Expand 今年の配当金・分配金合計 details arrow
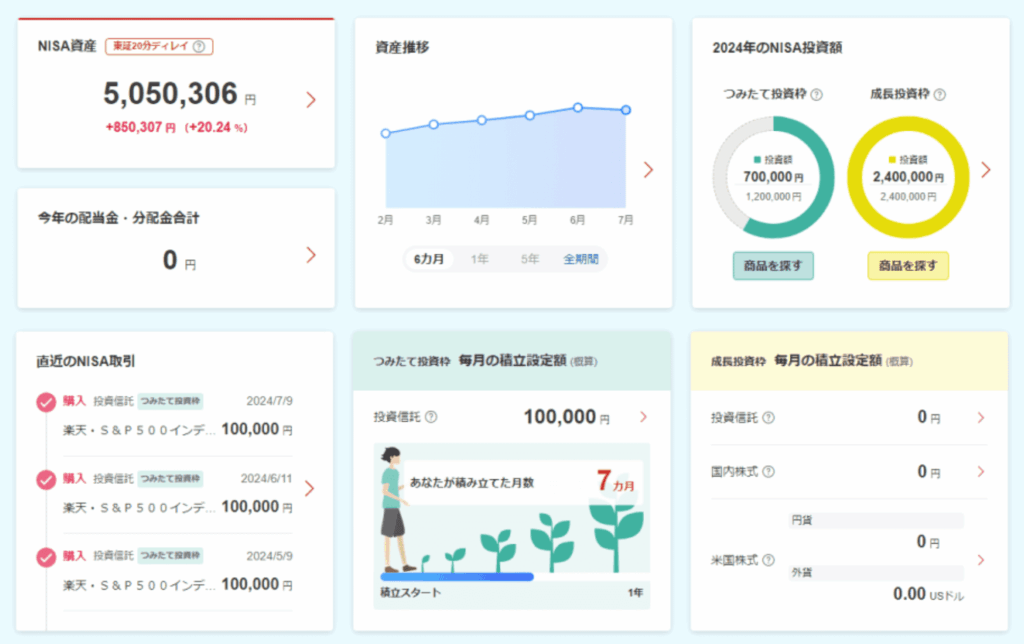Viewport: 1024px width, 644px height. coord(311,255)
